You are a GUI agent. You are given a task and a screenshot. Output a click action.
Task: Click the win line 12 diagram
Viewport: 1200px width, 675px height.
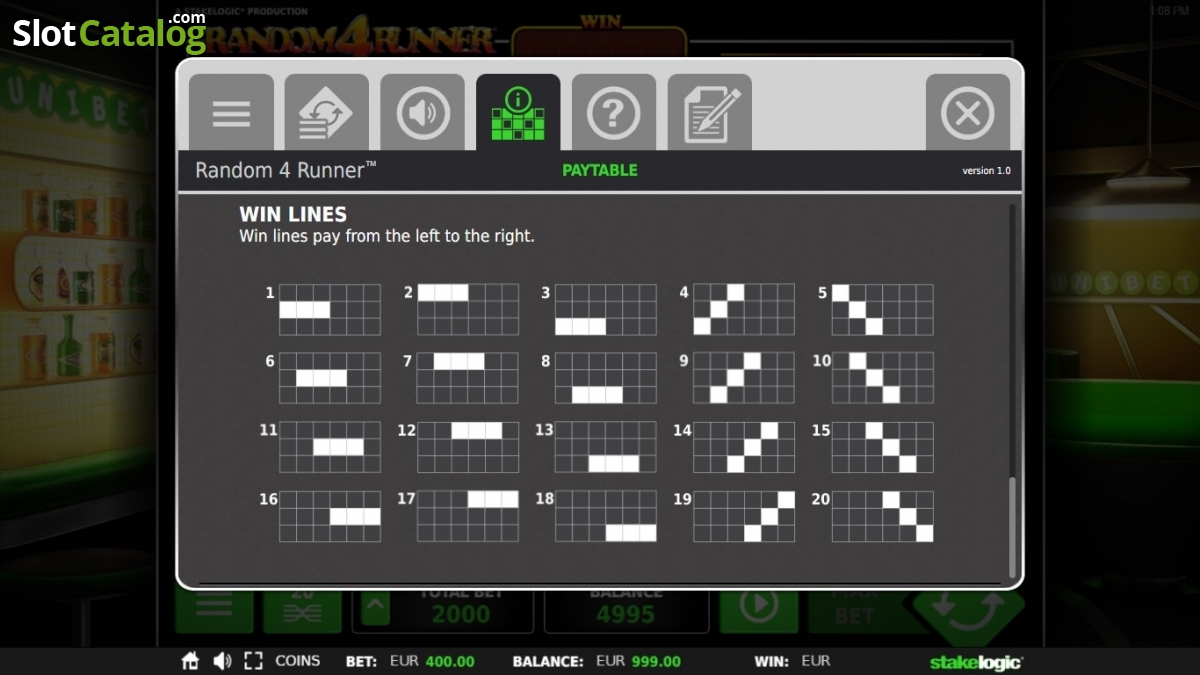click(x=468, y=447)
